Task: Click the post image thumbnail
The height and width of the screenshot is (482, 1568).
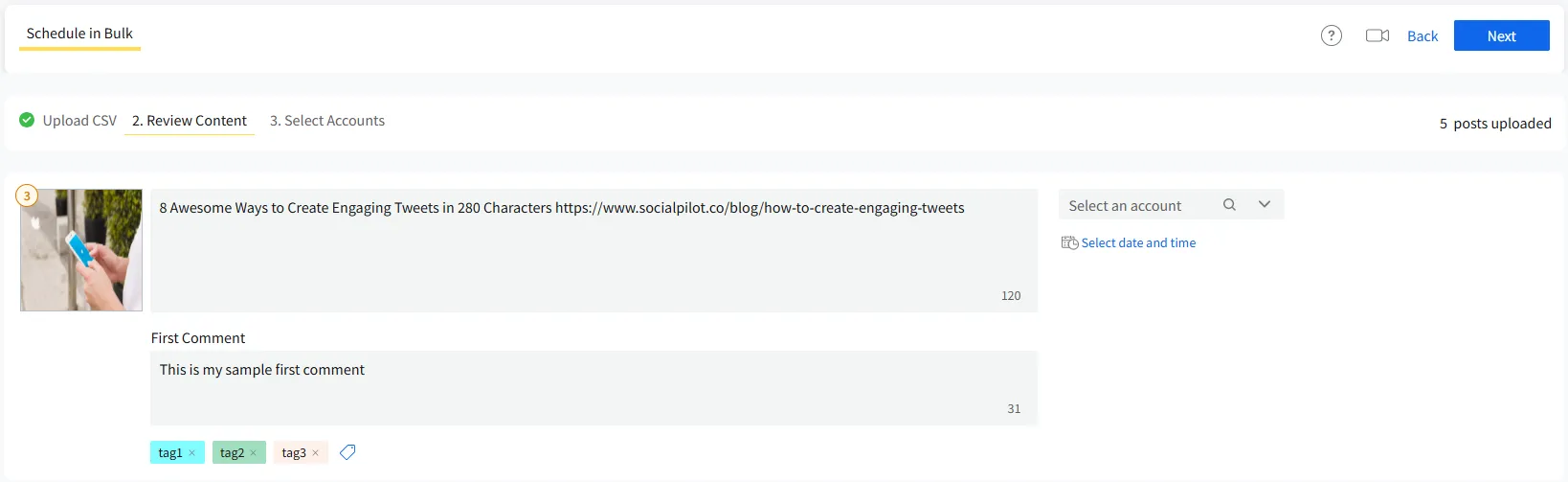Action: [x=81, y=250]
